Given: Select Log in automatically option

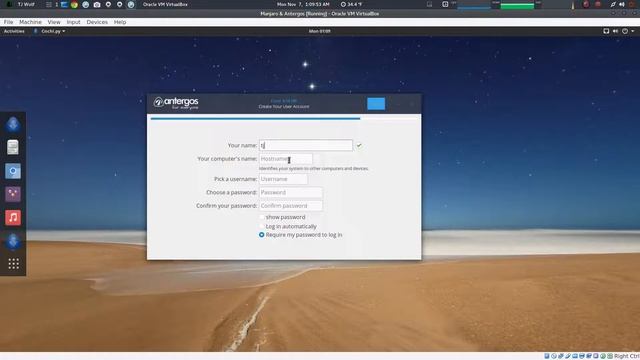Looking at the screenshot, I should tap(262, 226).
